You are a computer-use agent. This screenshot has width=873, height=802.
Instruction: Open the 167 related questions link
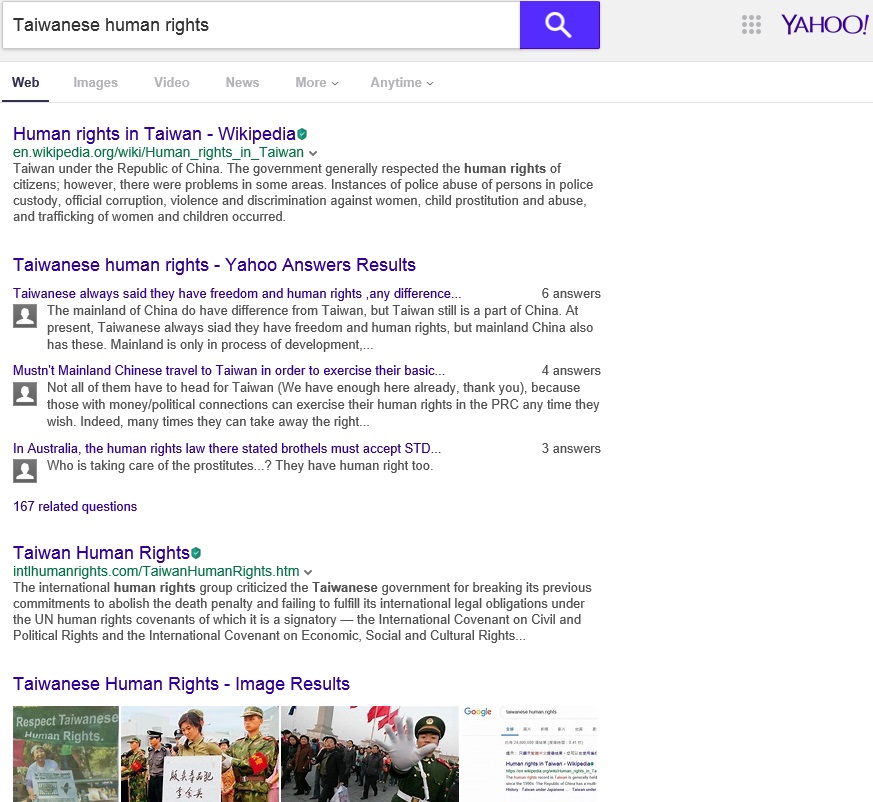pos(75,507)
